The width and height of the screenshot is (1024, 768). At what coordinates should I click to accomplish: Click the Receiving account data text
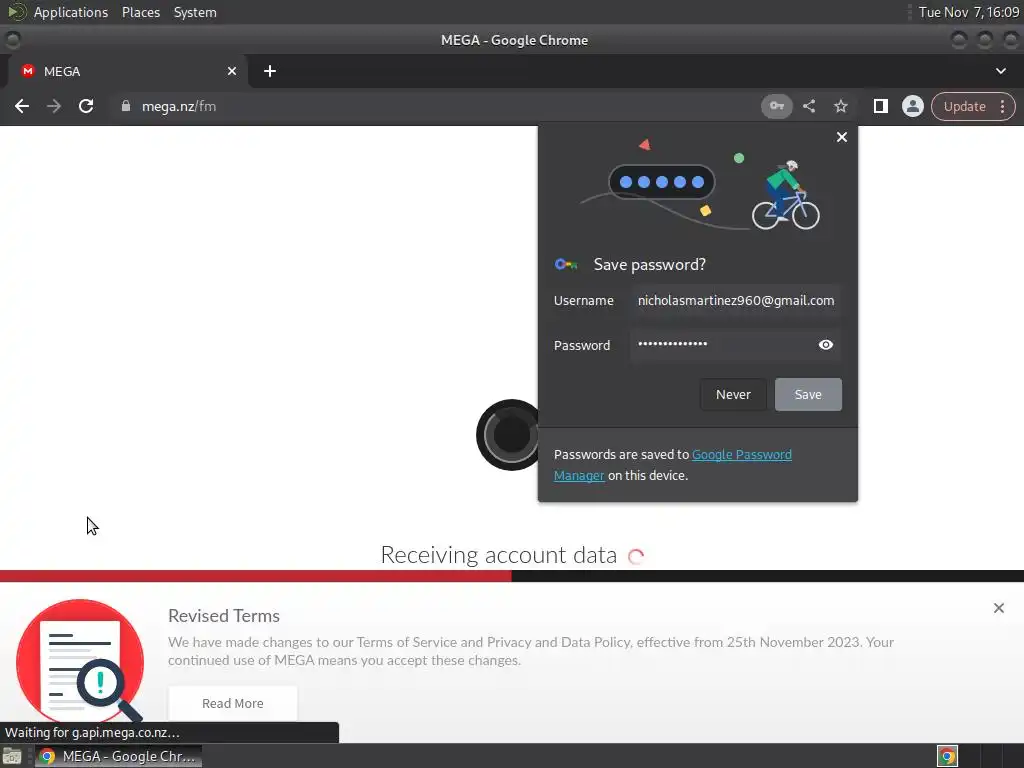[x=498, y=555]
